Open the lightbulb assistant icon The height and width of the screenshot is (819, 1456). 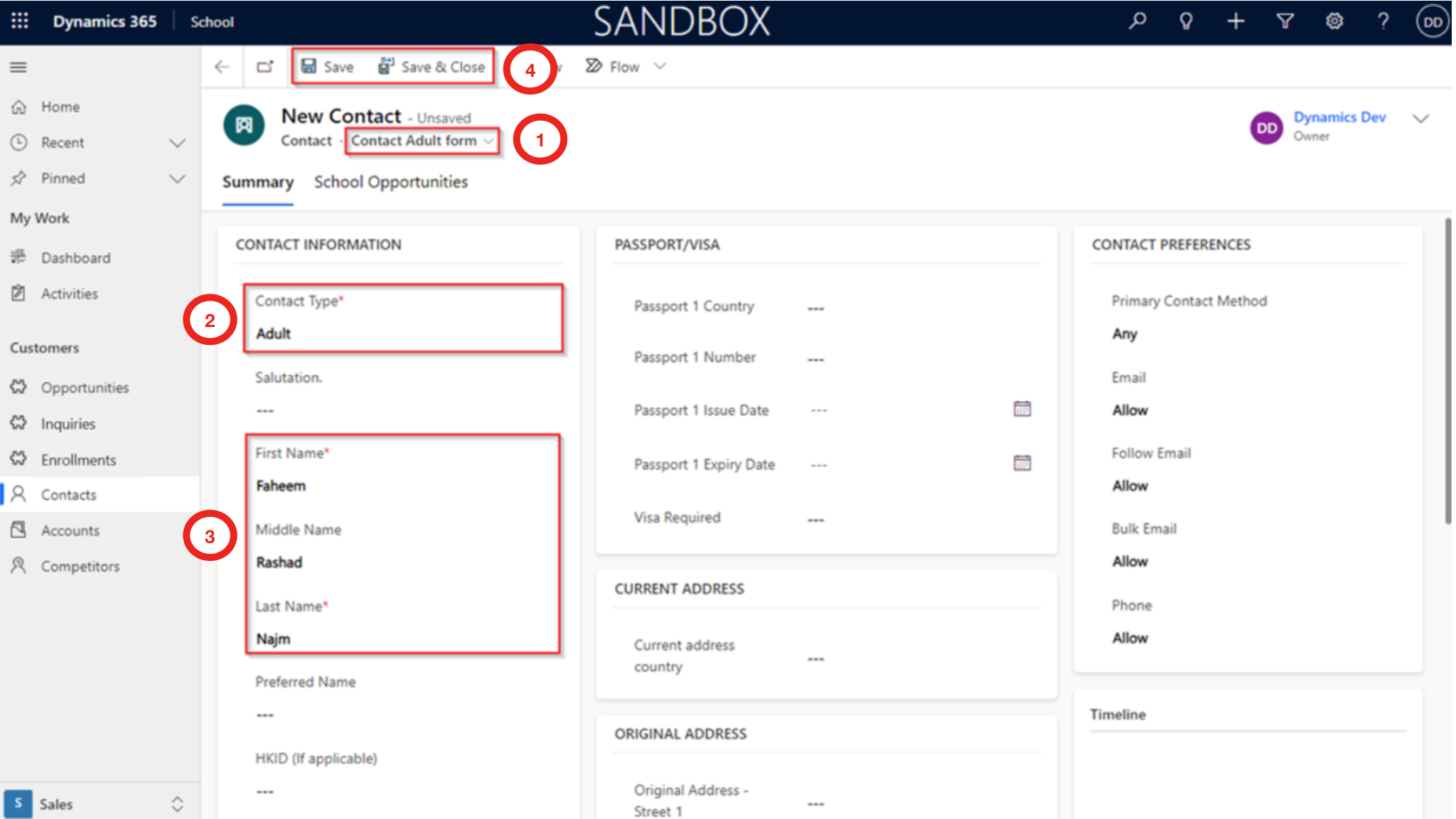tap(1186, 21)
